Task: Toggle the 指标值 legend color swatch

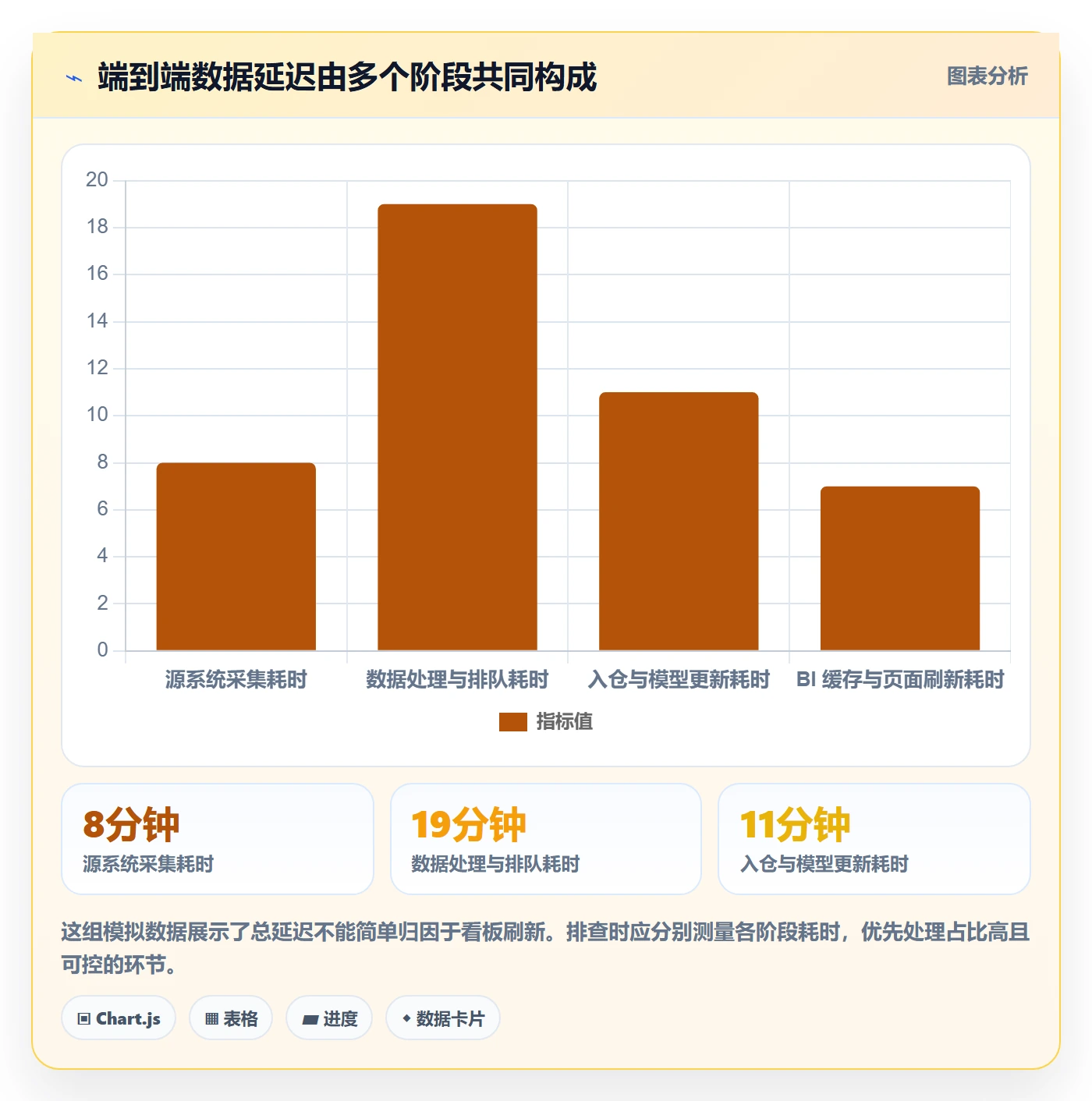Action: click(x=513, y=722)
